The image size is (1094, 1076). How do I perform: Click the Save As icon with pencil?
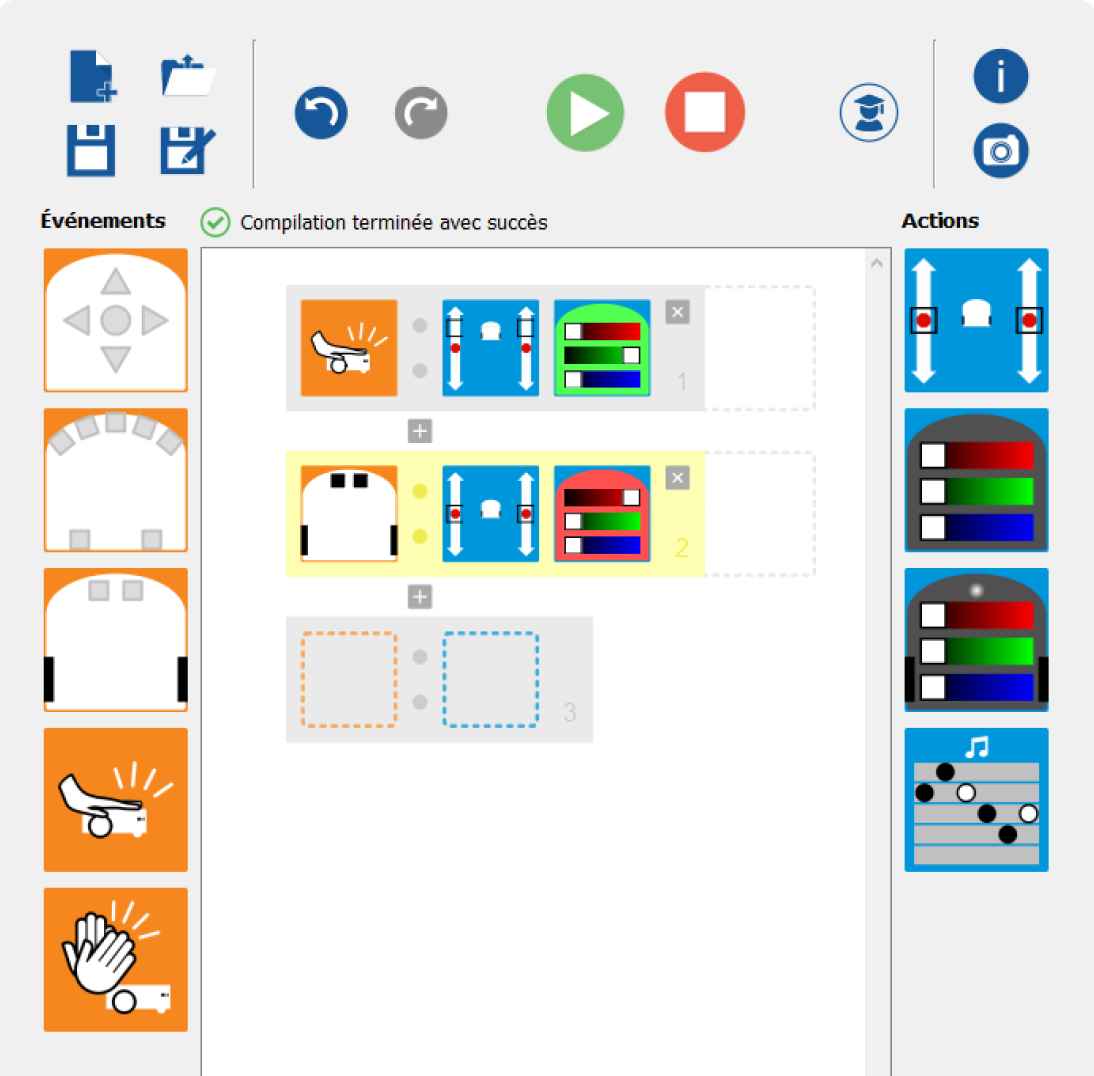click(187, 147)
